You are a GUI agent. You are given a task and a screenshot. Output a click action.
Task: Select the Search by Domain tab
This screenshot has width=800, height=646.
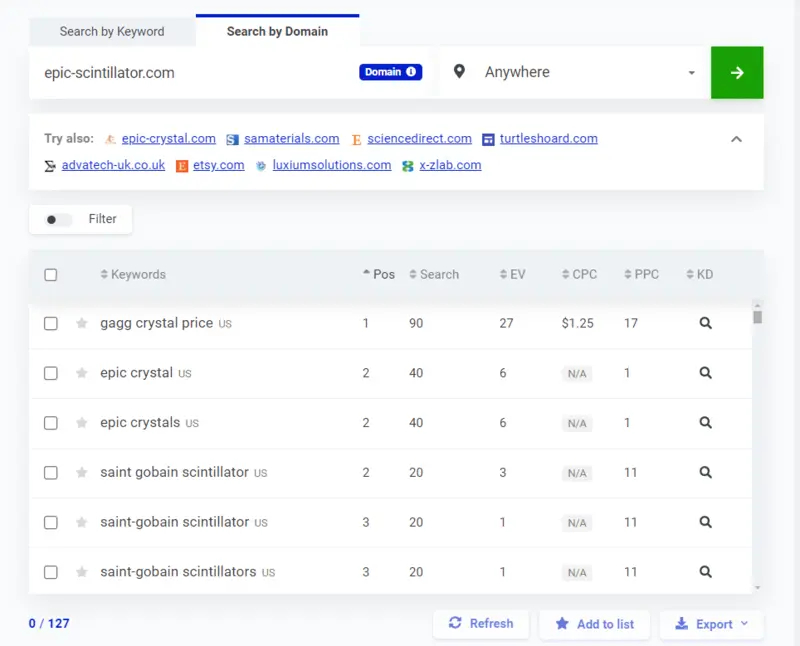click(x=278, y=32)
